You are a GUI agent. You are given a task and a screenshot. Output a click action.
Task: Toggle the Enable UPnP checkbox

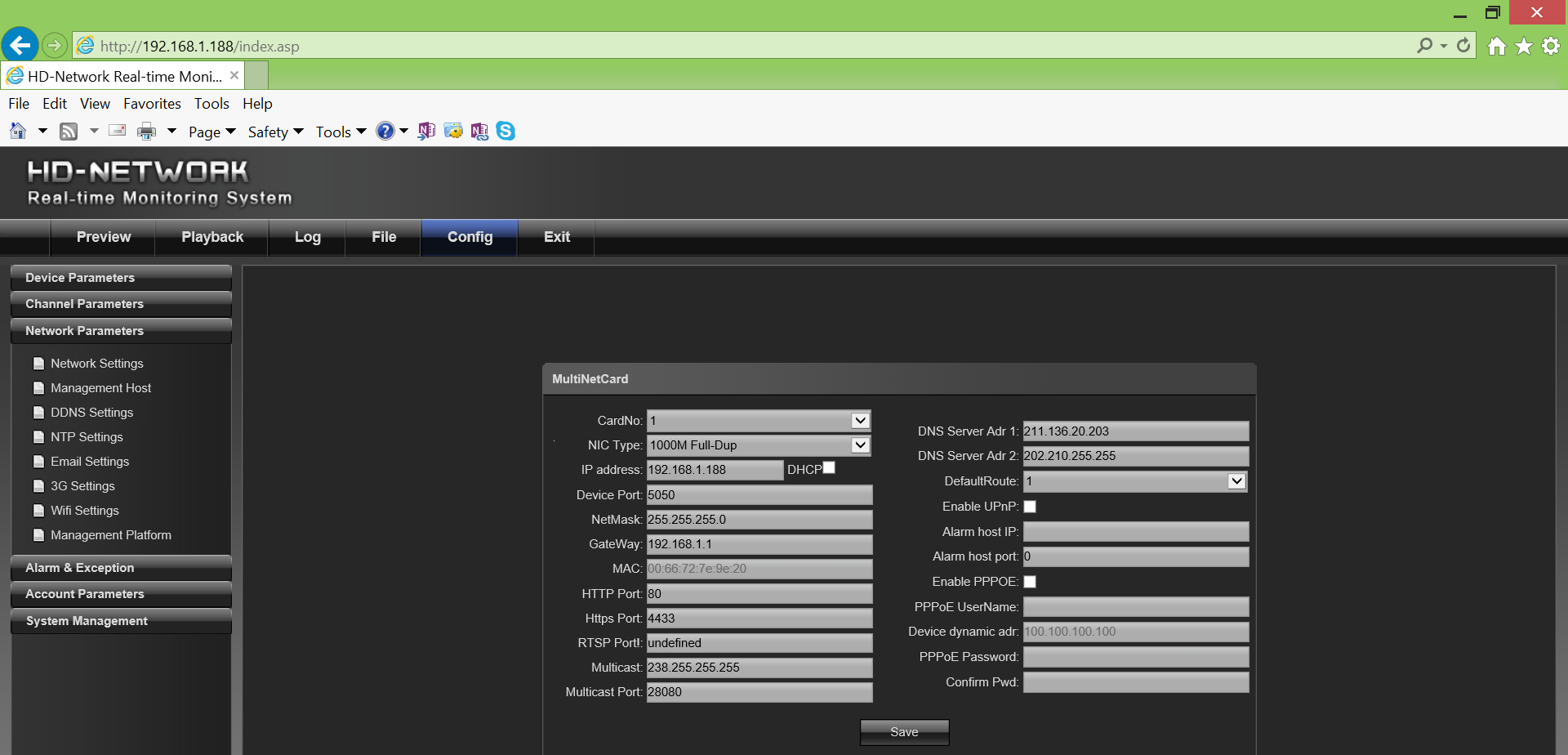pyautogui.click(x=1030, y=507)
